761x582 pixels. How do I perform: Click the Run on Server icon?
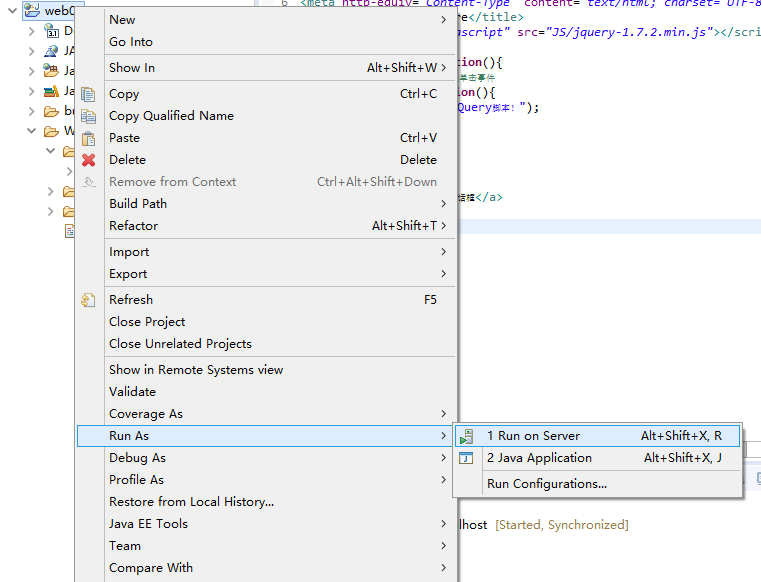coord(466,436)
